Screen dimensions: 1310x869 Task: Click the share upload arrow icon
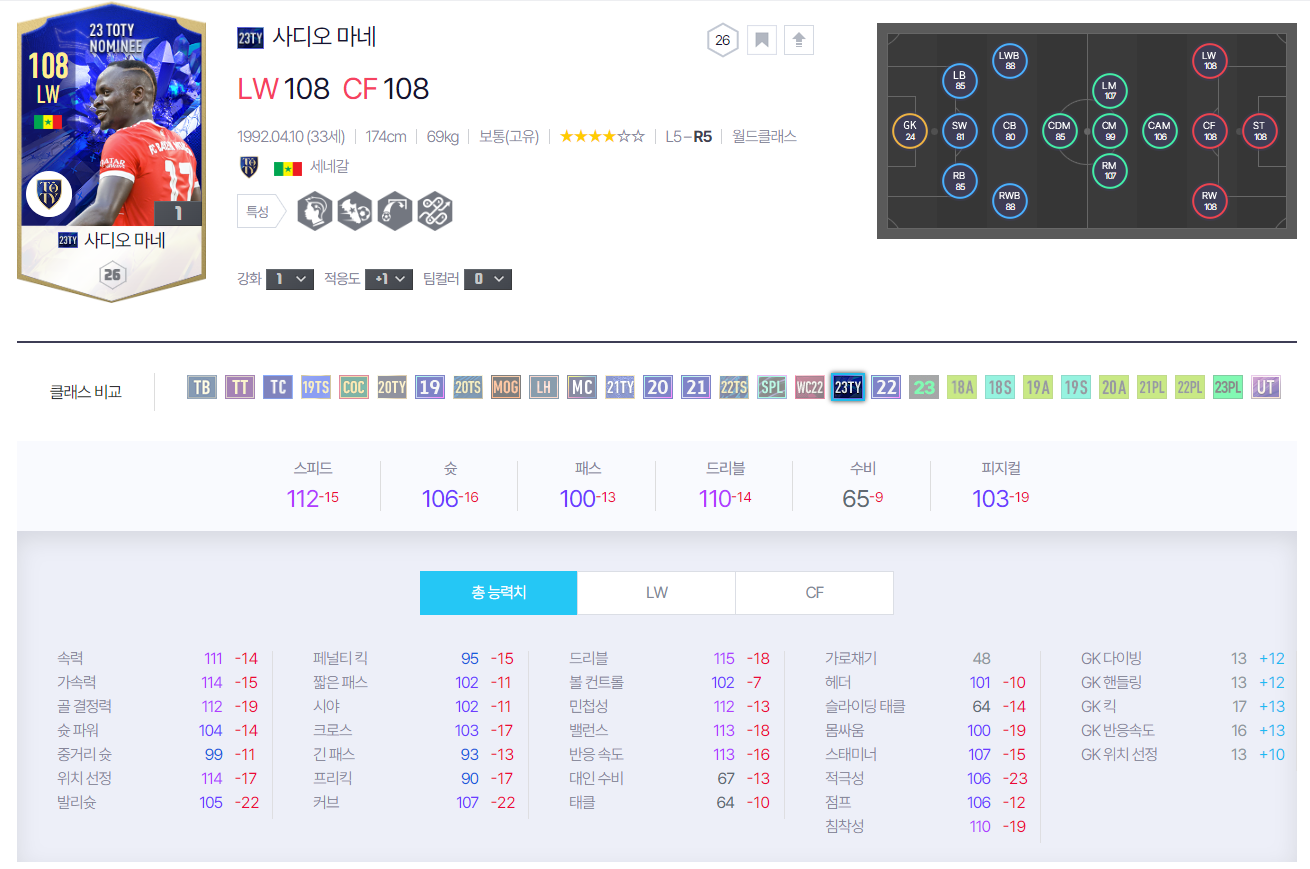[x=798, y=40]
